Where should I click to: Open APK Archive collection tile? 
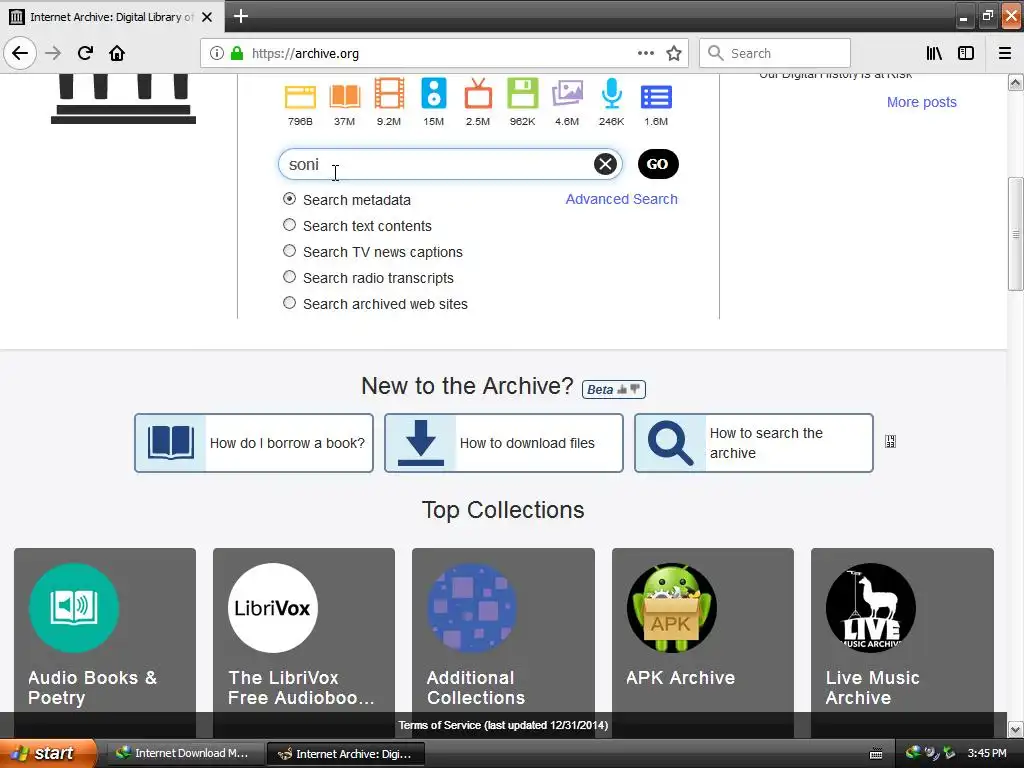(x=703, y=643)
